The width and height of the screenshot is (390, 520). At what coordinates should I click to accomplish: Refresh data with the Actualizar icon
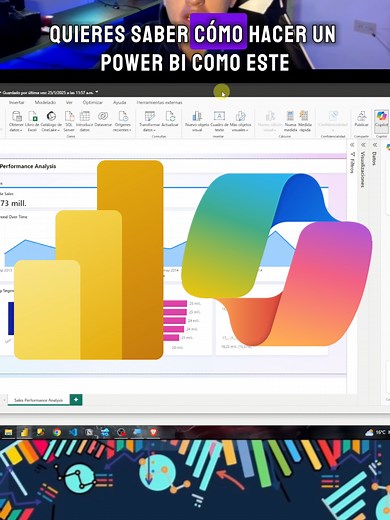click(170, 116)
